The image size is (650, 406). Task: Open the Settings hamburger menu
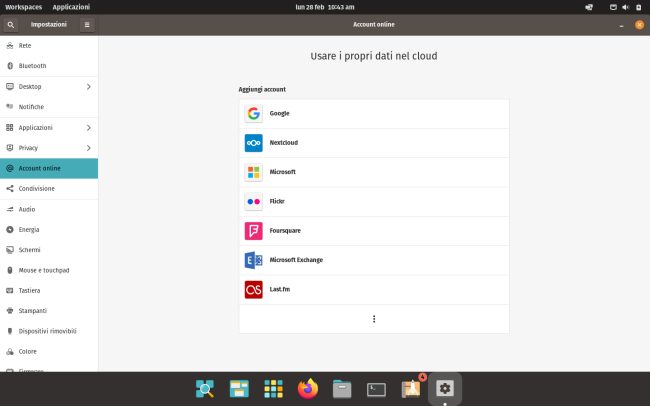tap(87, 25)
